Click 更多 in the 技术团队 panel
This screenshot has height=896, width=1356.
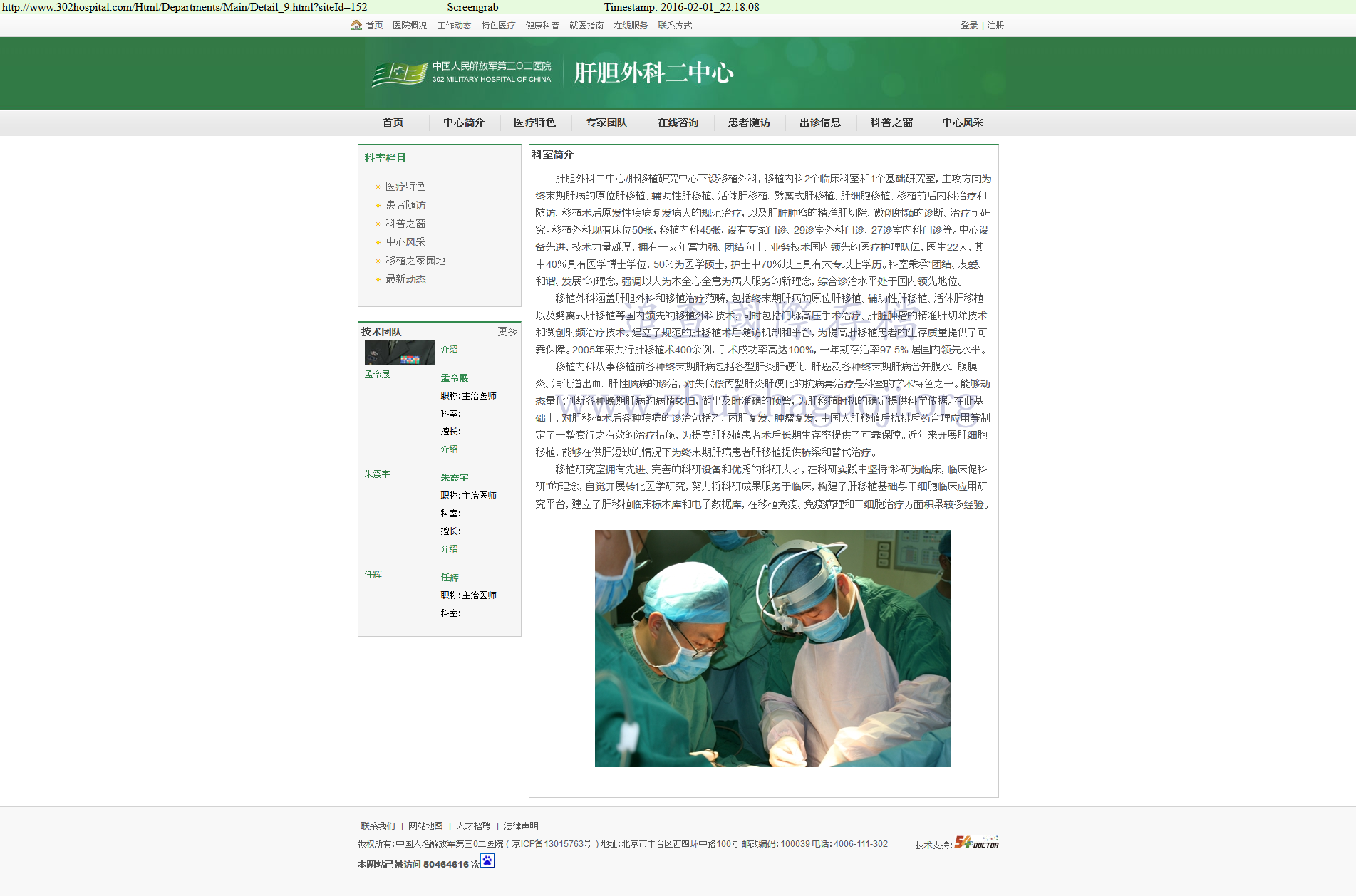point(507,331)
